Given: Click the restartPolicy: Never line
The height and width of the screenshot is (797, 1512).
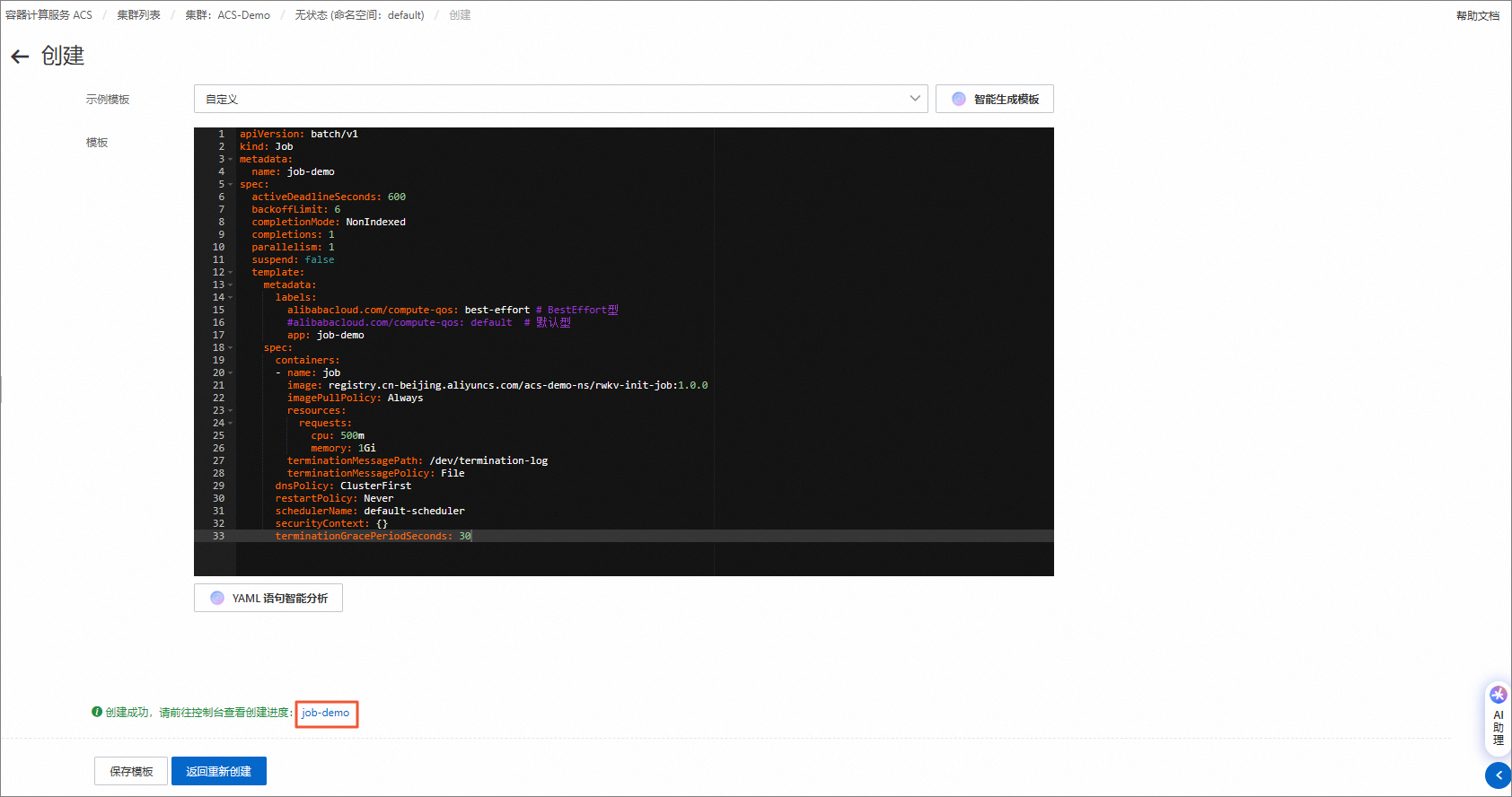Looking at the screenshot, I should [x=334, y=498].
